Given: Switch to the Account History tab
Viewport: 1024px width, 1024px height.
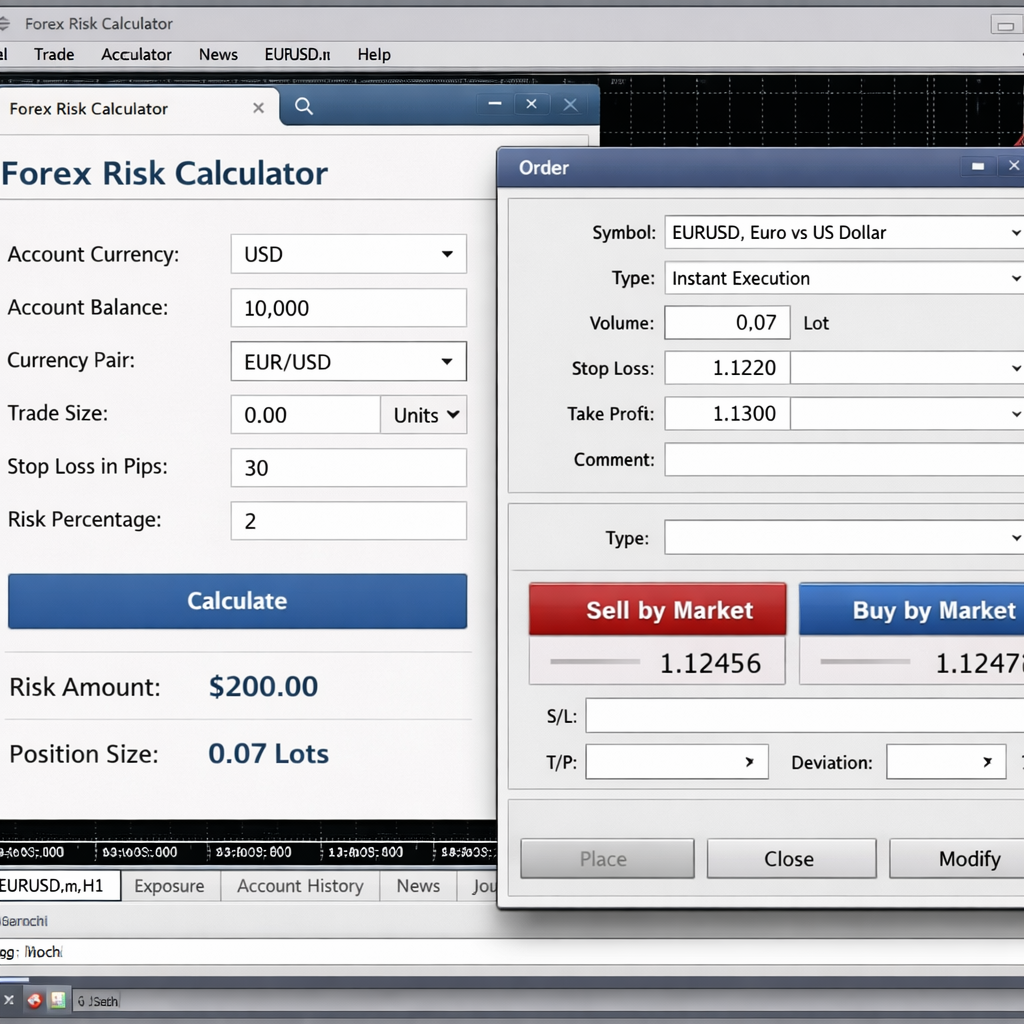Looking at the screenshot, I should point(299,886).
